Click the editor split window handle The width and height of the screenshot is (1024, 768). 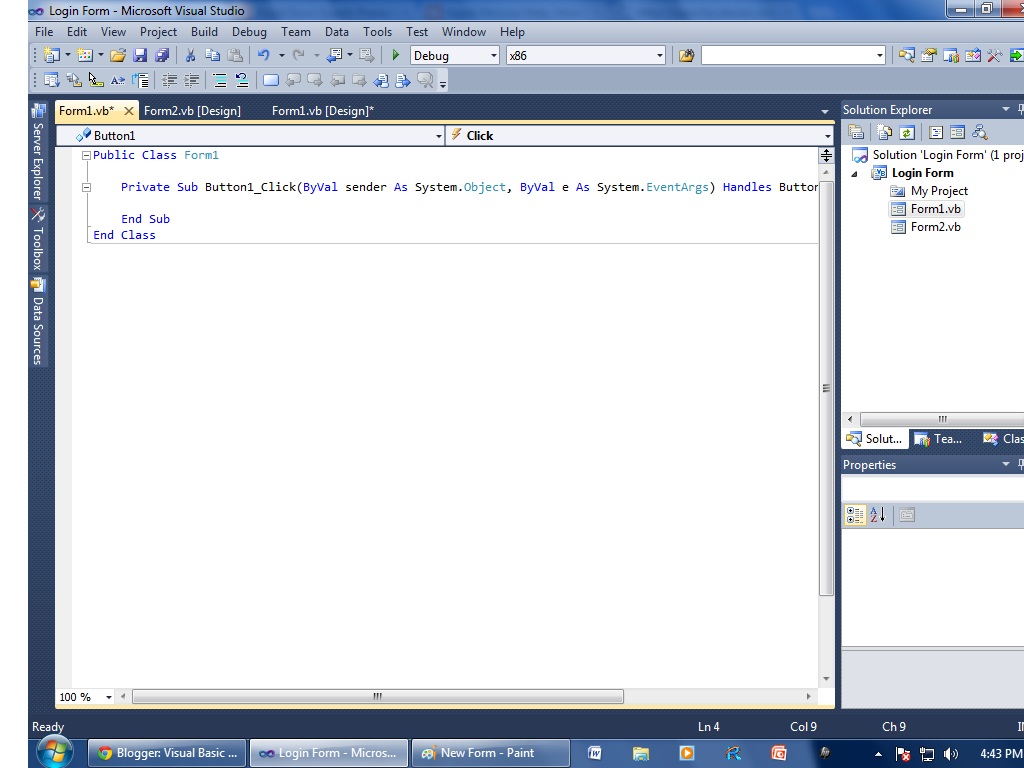[x=826, y=155]
